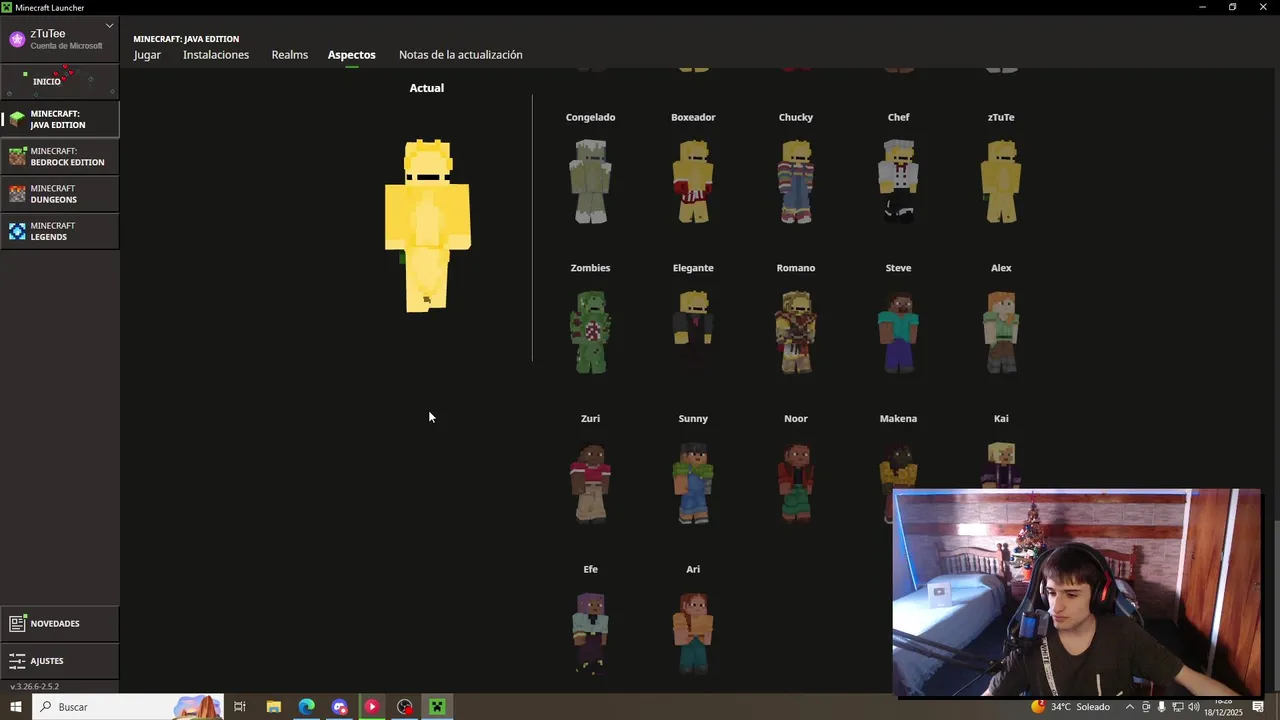1280x720 pixels.
Task: Open Notas de la actualización tab
Action: coord(460,55)
